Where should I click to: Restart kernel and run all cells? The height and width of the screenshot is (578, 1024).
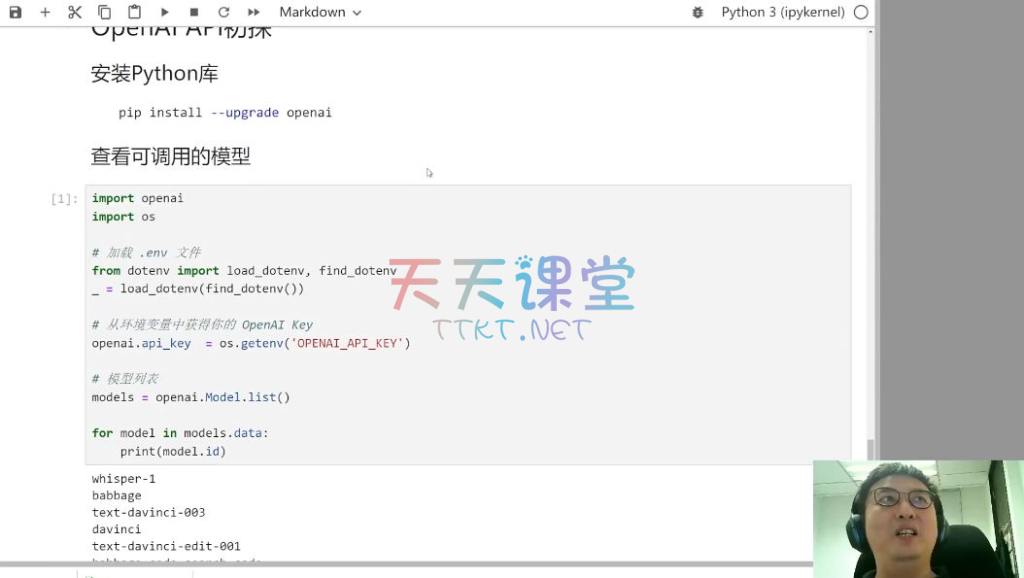pos(253,12)
